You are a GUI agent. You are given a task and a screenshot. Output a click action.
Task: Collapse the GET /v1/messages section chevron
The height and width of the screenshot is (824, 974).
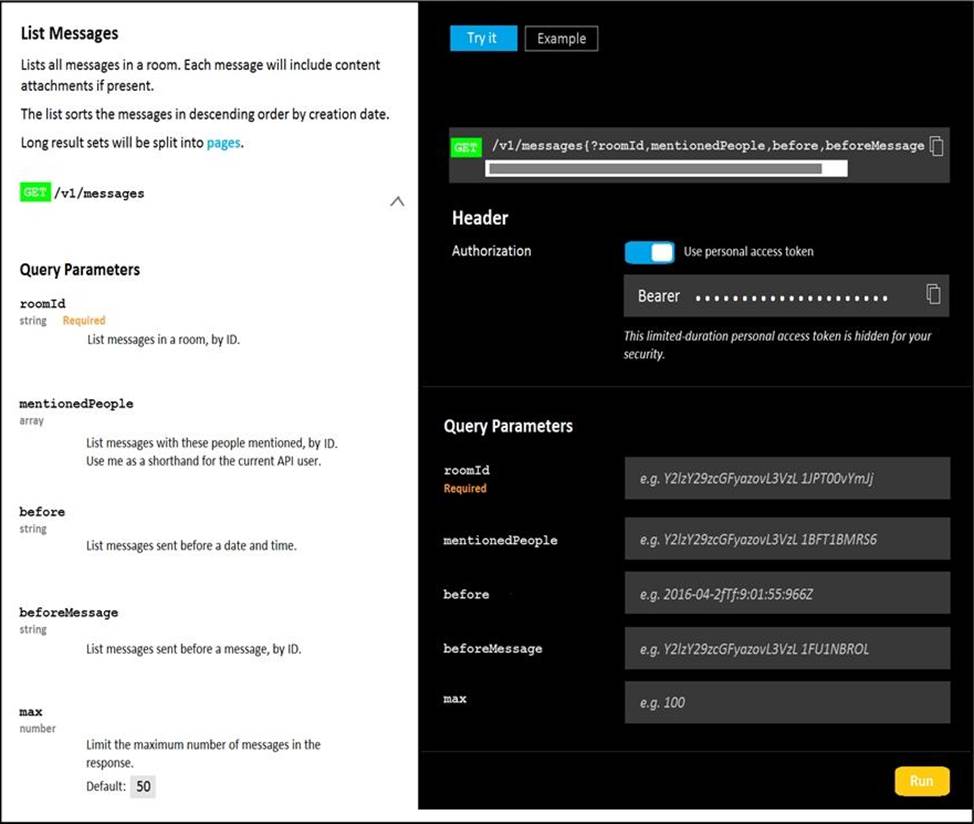coord(397,201)
